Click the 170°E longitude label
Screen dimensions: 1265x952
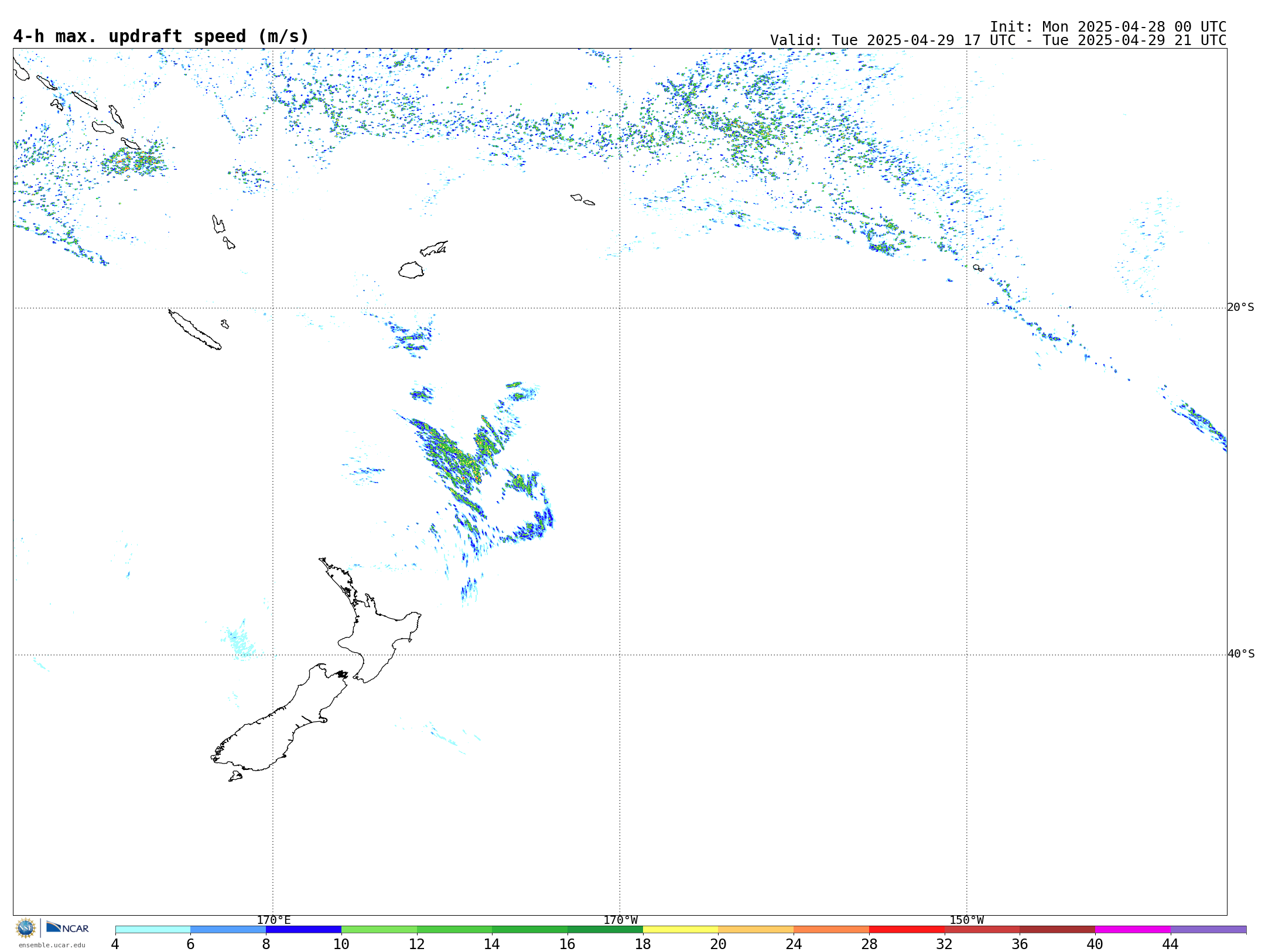coord(273,920)
